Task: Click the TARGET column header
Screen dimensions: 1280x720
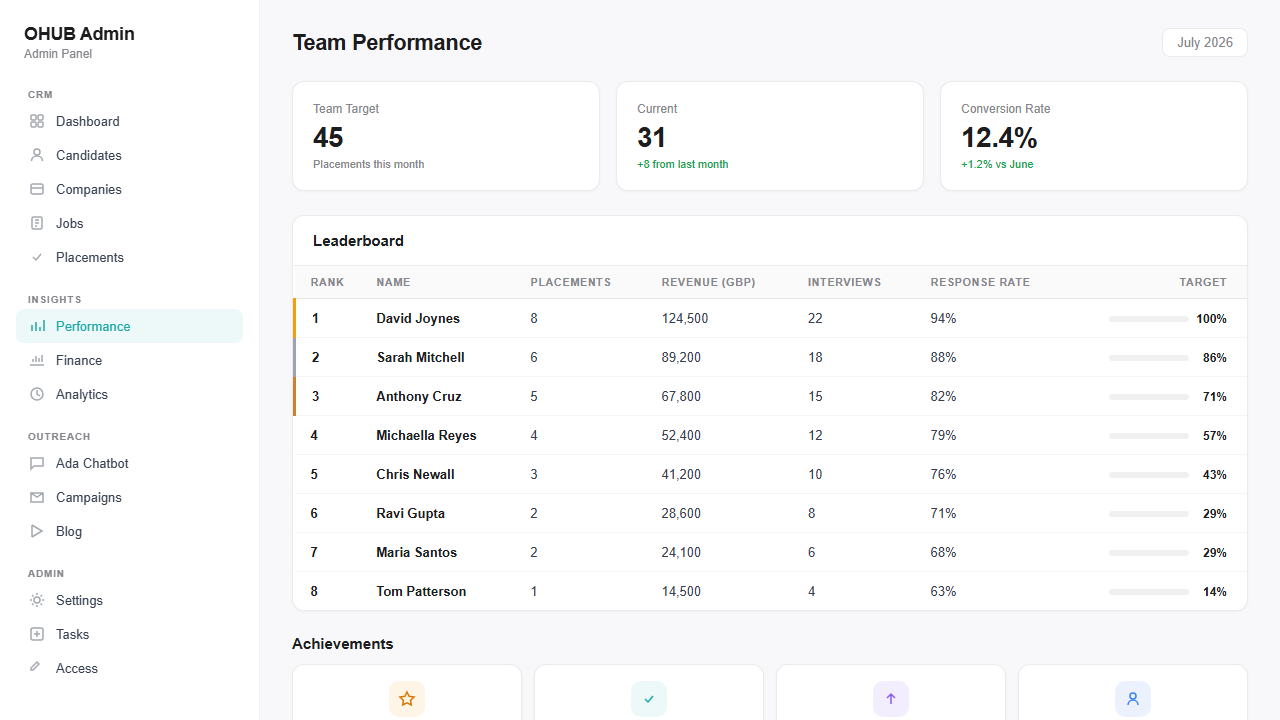Action: click(x=1203, y=282)
